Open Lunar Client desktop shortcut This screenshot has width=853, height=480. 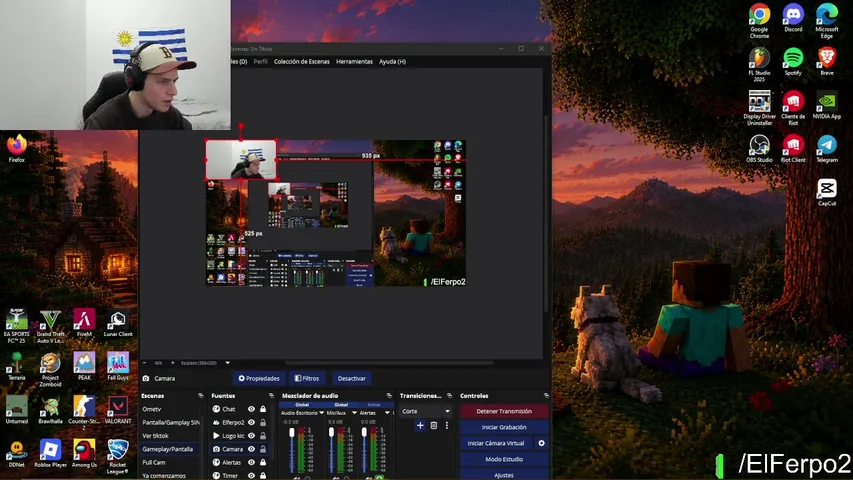point(118,323)
